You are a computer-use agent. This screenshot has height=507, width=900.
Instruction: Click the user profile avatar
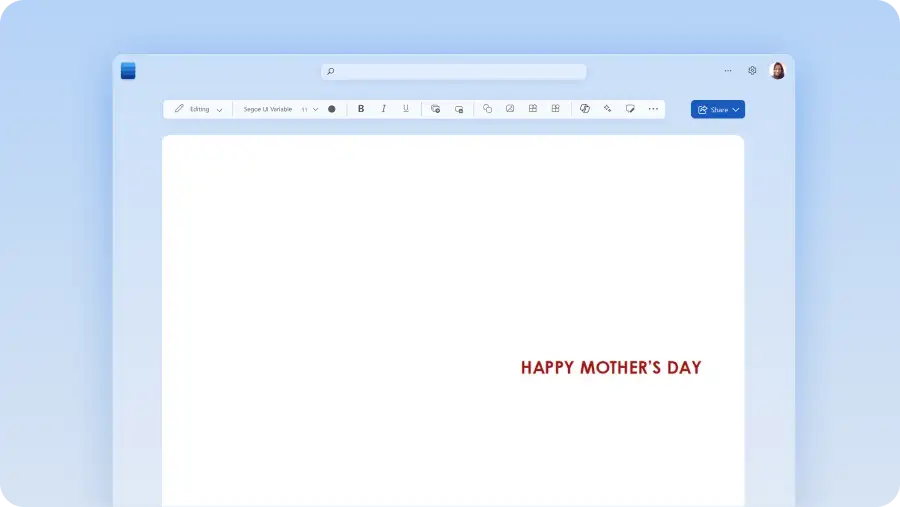click(777, 71)
